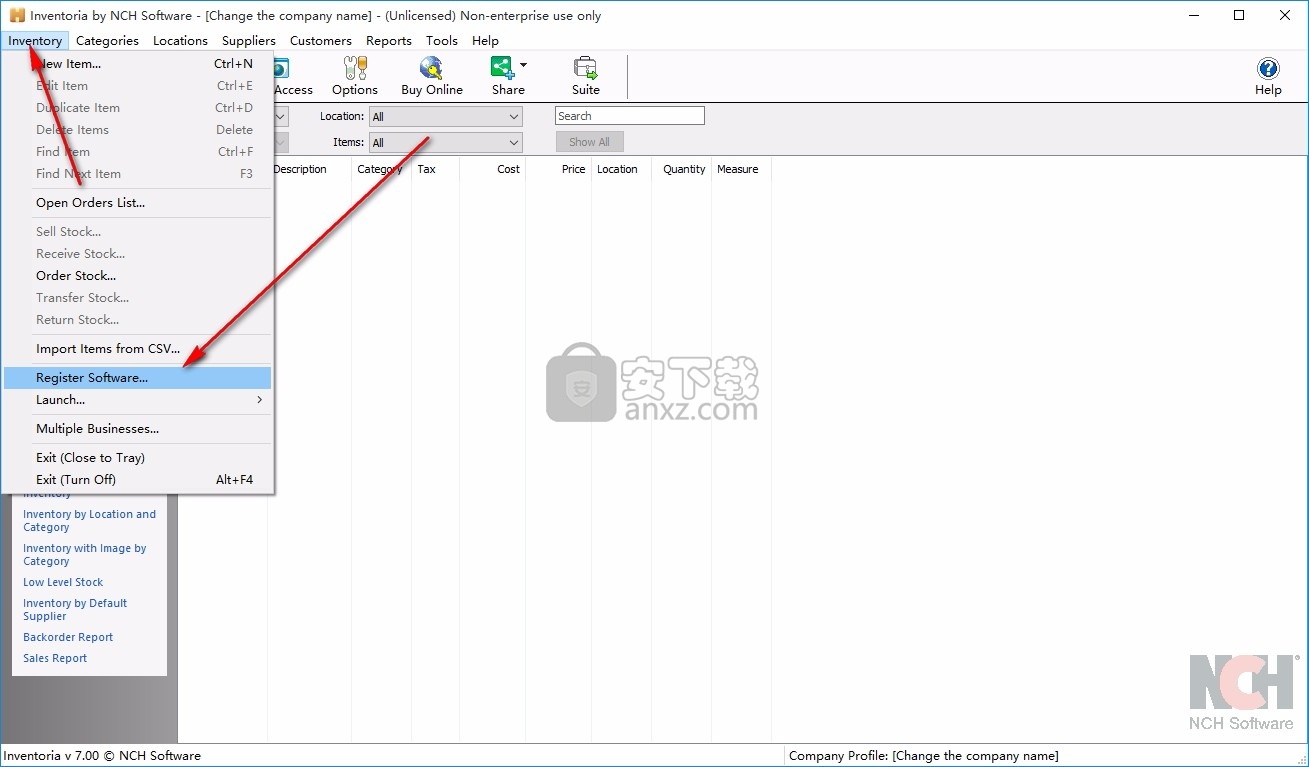The image size is (1309, 767).
Task: Open the Help menu in menu bar
Action: (485, 41)
